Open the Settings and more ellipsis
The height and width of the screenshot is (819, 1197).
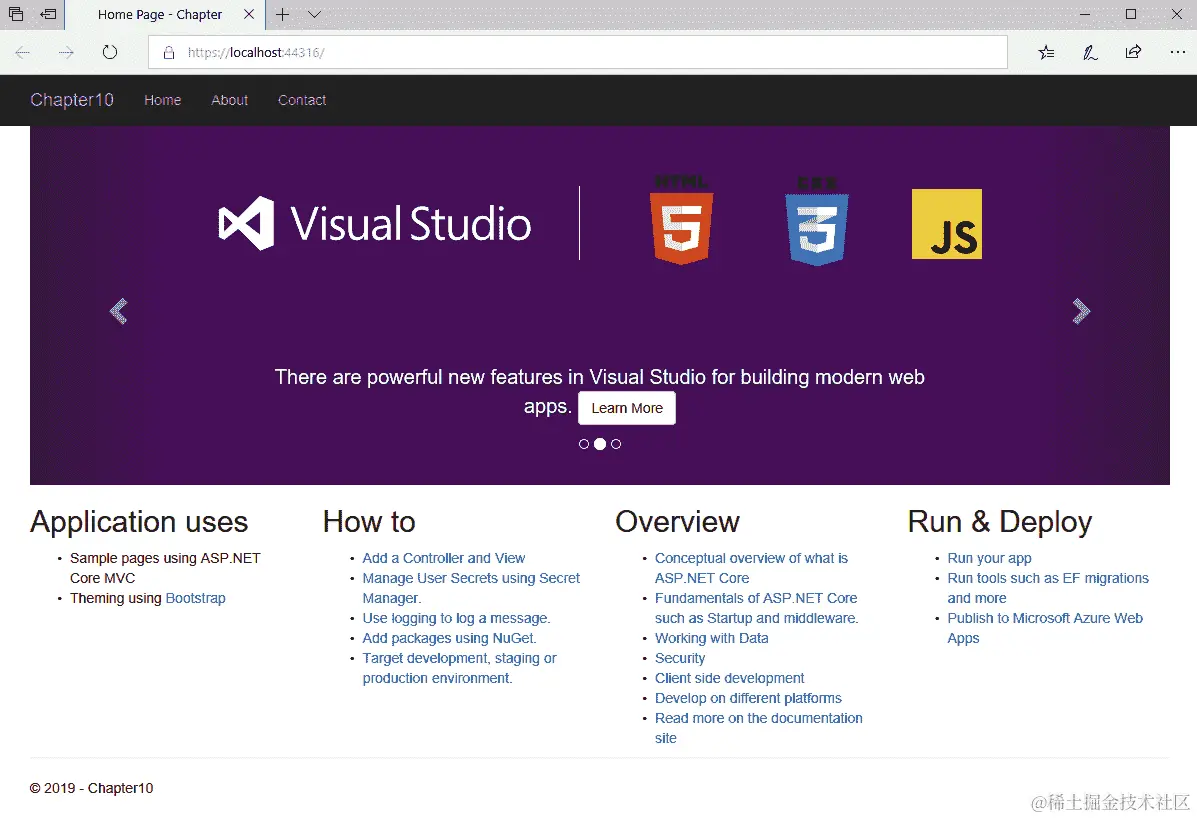(1177, 52)
